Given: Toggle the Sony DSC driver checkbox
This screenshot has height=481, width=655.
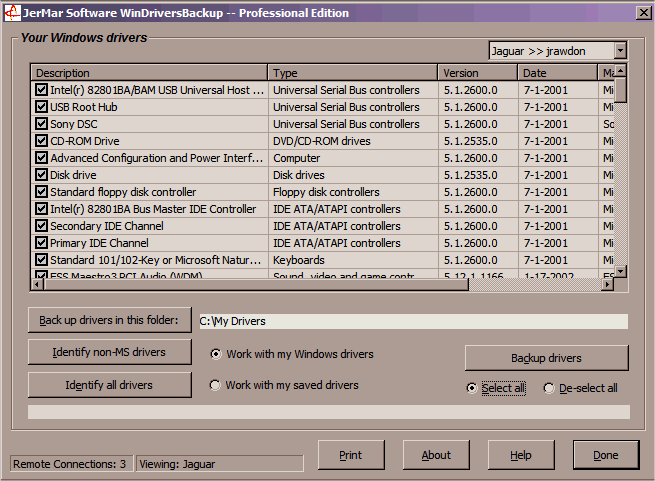Looking at the screenshot, I should 41,124.
